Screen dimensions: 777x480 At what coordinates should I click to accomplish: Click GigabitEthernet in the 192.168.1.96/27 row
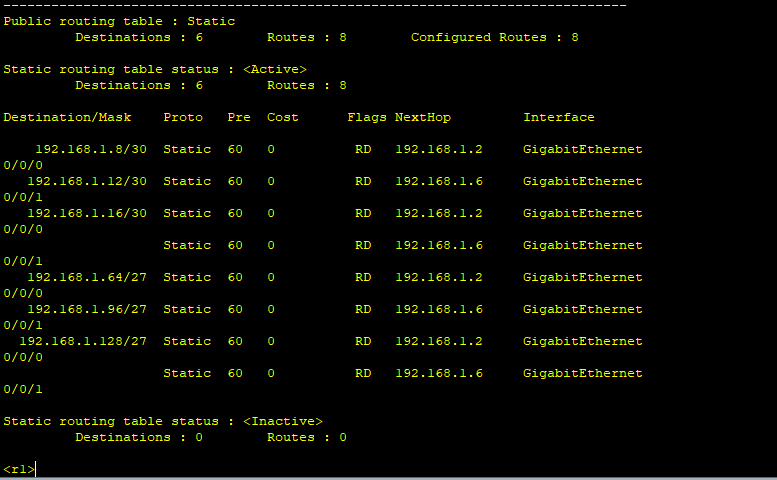point(583,310)
